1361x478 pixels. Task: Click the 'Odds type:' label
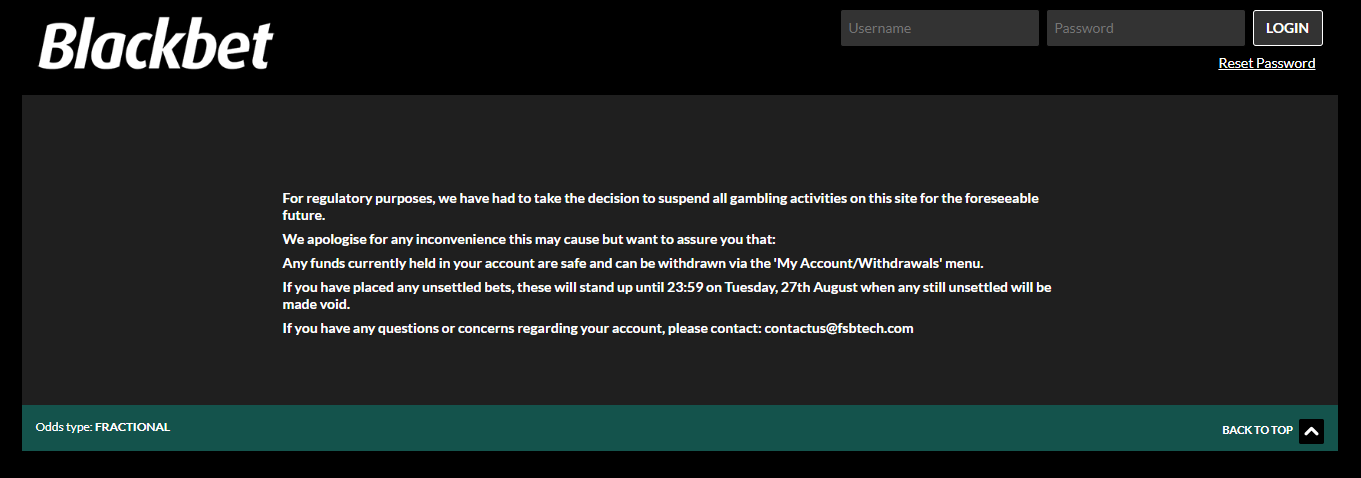pos(64,427)
